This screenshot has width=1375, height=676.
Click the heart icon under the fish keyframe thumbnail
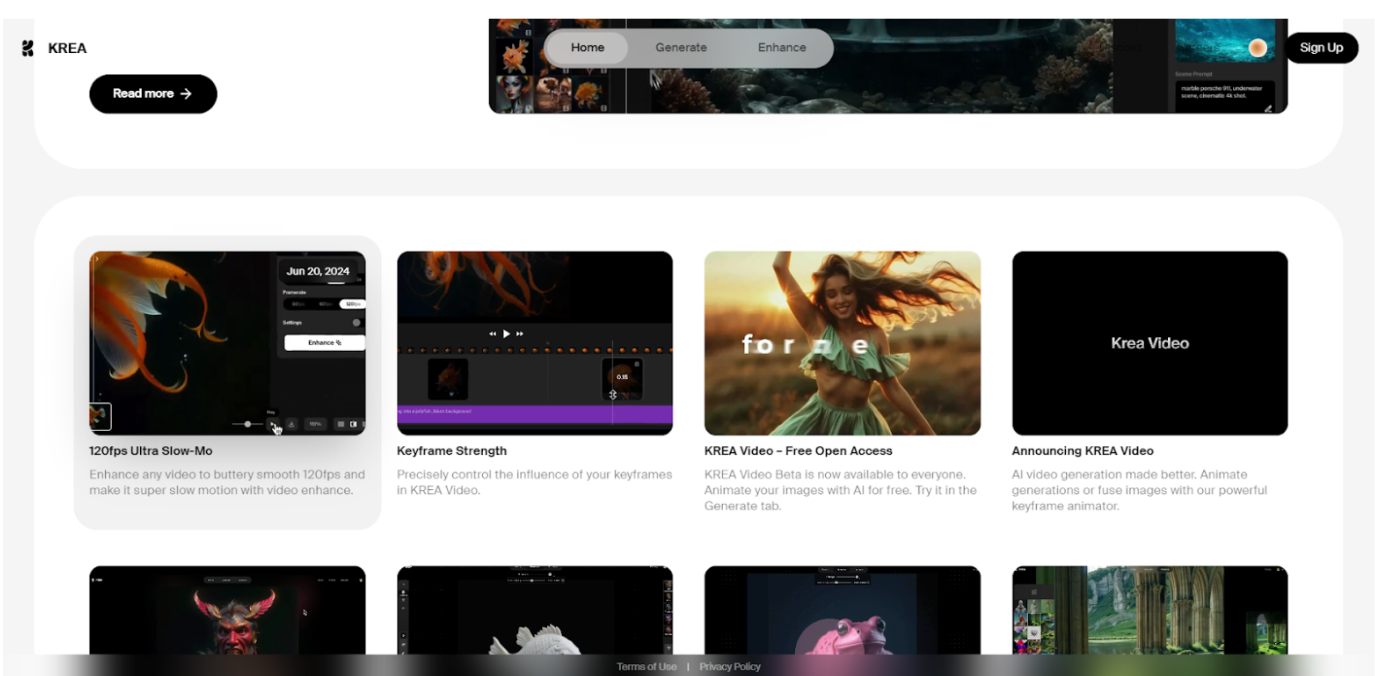(451, 394)
